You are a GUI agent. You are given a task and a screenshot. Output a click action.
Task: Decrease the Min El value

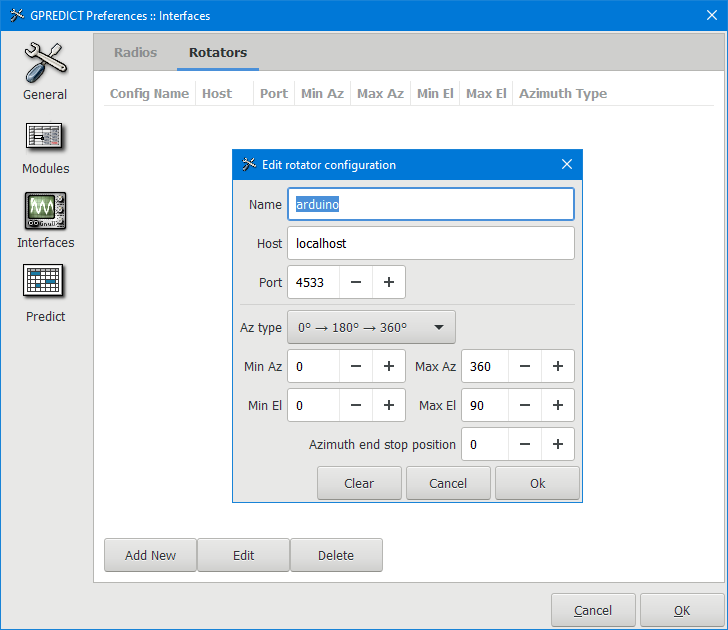click(x=356, y=405)
